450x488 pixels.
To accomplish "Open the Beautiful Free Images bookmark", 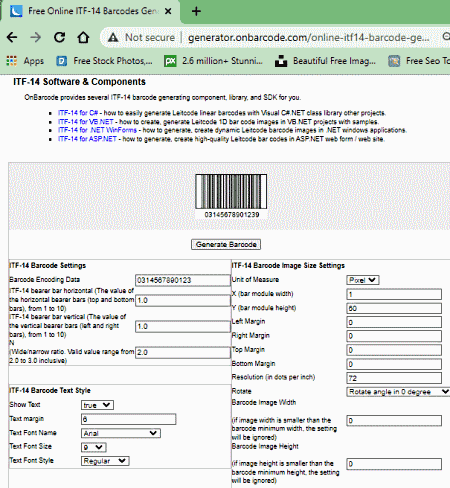I will (326, 61).
